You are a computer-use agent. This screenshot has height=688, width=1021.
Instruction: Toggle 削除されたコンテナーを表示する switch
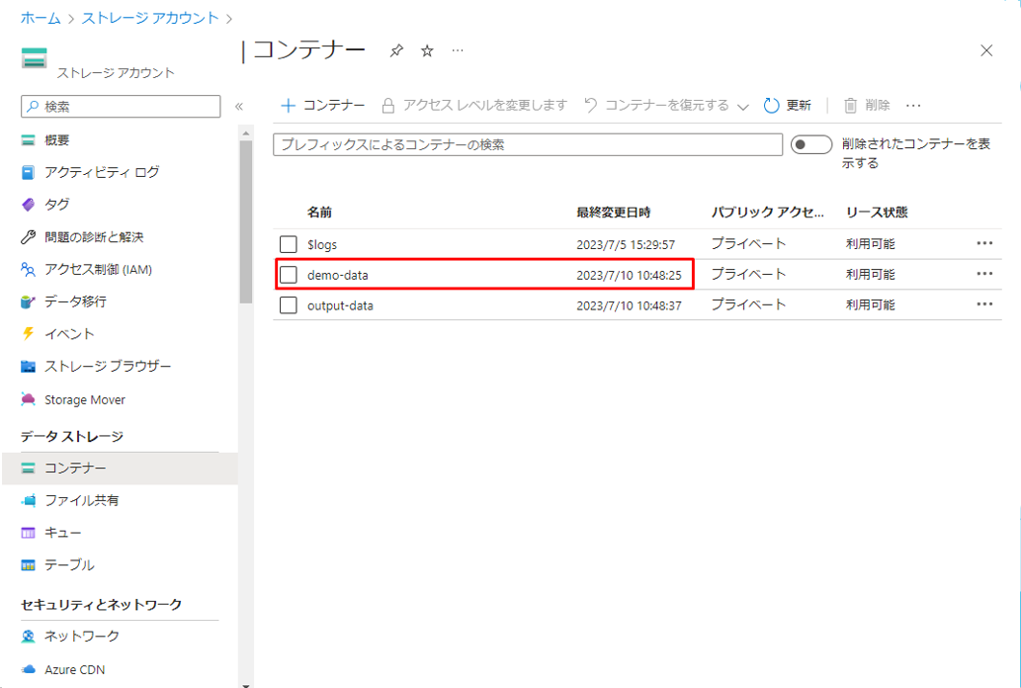click(x=810, y=145)
